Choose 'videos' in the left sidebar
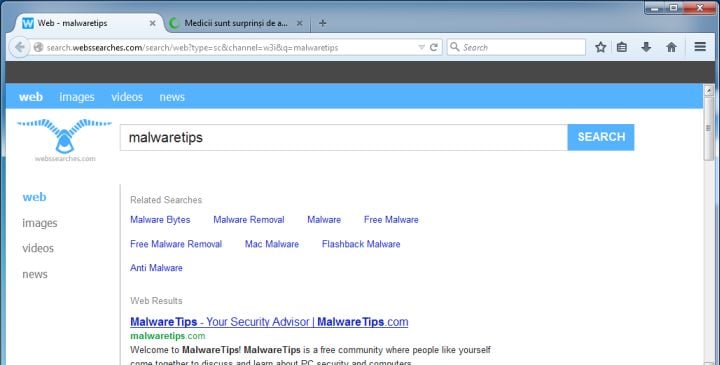The height and width of the screenshot is (365, 720). point(38,248)
